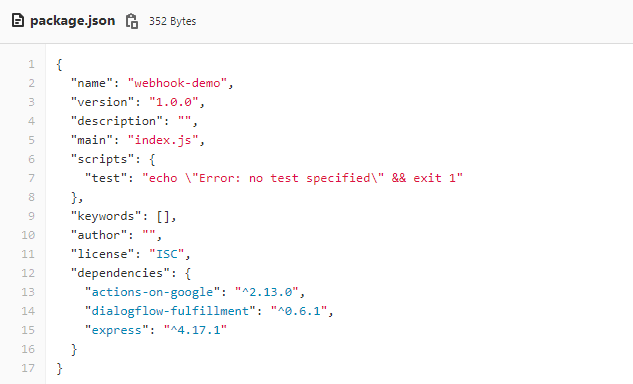
Task: Click the "1.0.0" version string
Action: point(174,102)
